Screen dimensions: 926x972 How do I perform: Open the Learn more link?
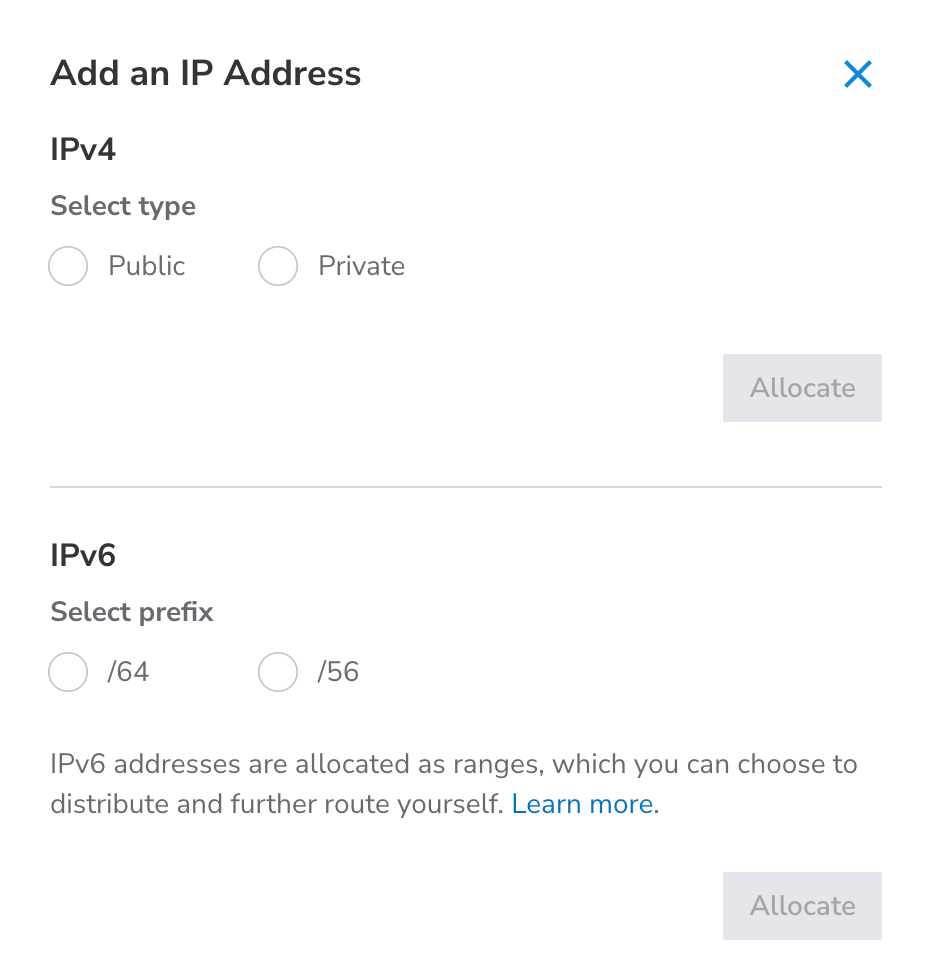click(x=582, y=804)
